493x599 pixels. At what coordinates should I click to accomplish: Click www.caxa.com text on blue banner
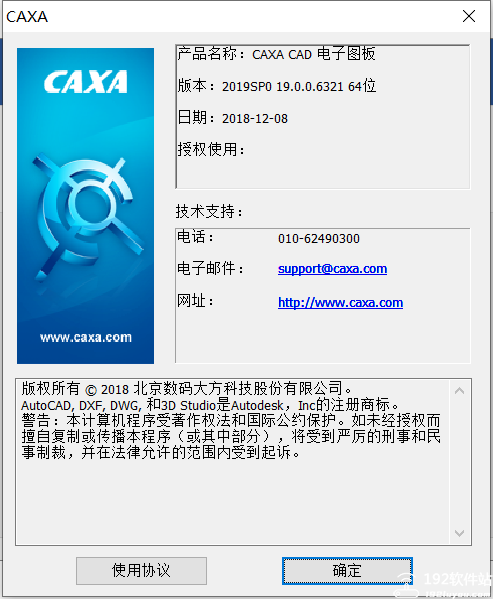[x=86, y=337]
